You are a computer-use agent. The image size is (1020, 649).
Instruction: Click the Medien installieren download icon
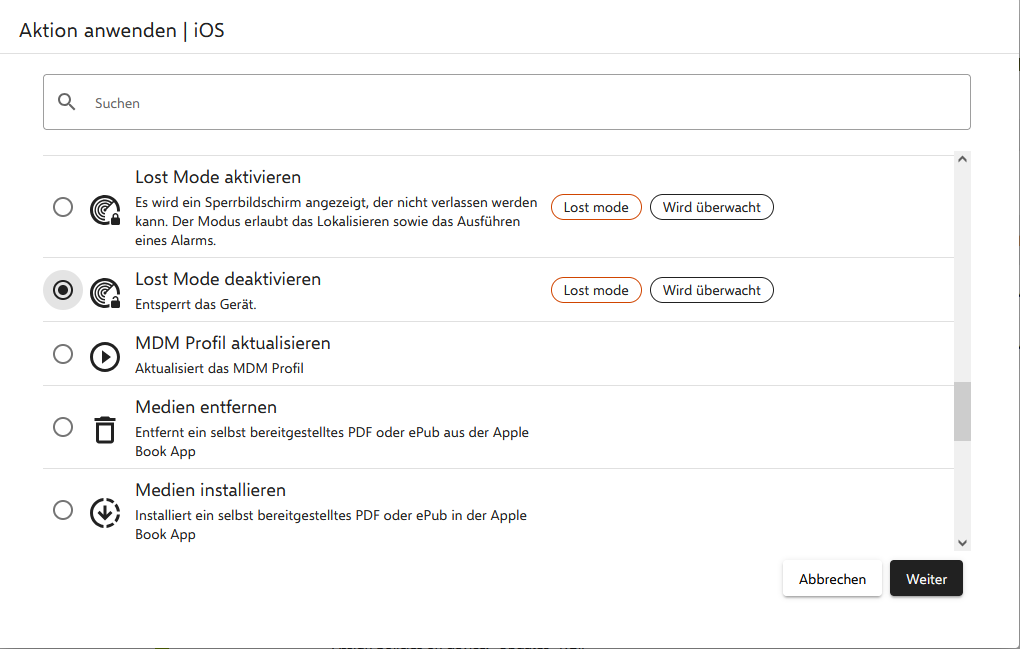105,512
